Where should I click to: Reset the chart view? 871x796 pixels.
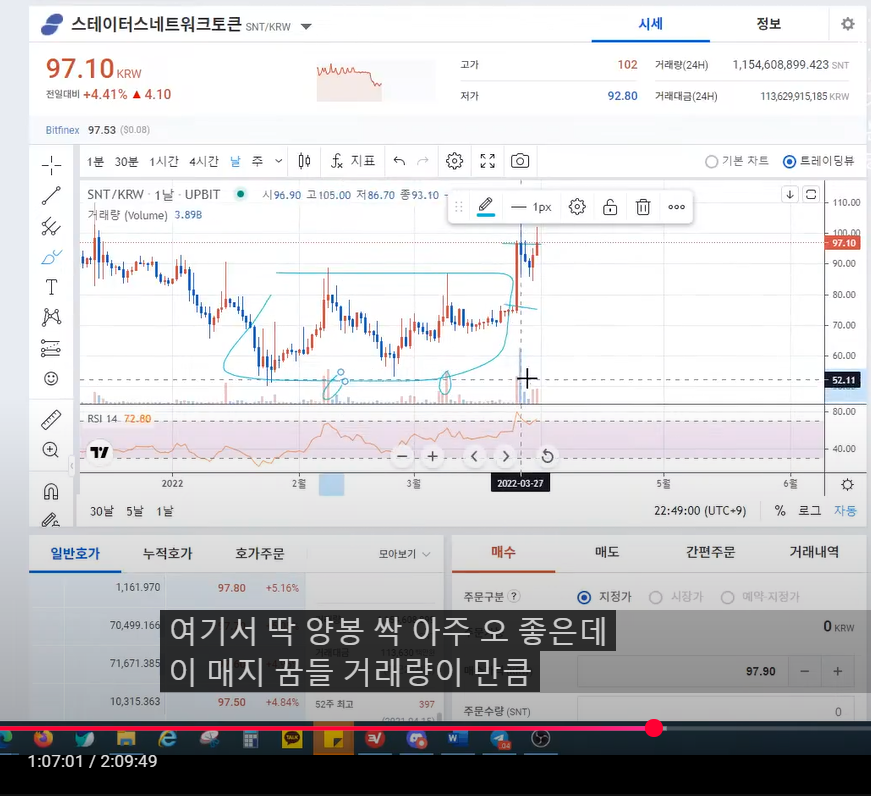(547, 457)
